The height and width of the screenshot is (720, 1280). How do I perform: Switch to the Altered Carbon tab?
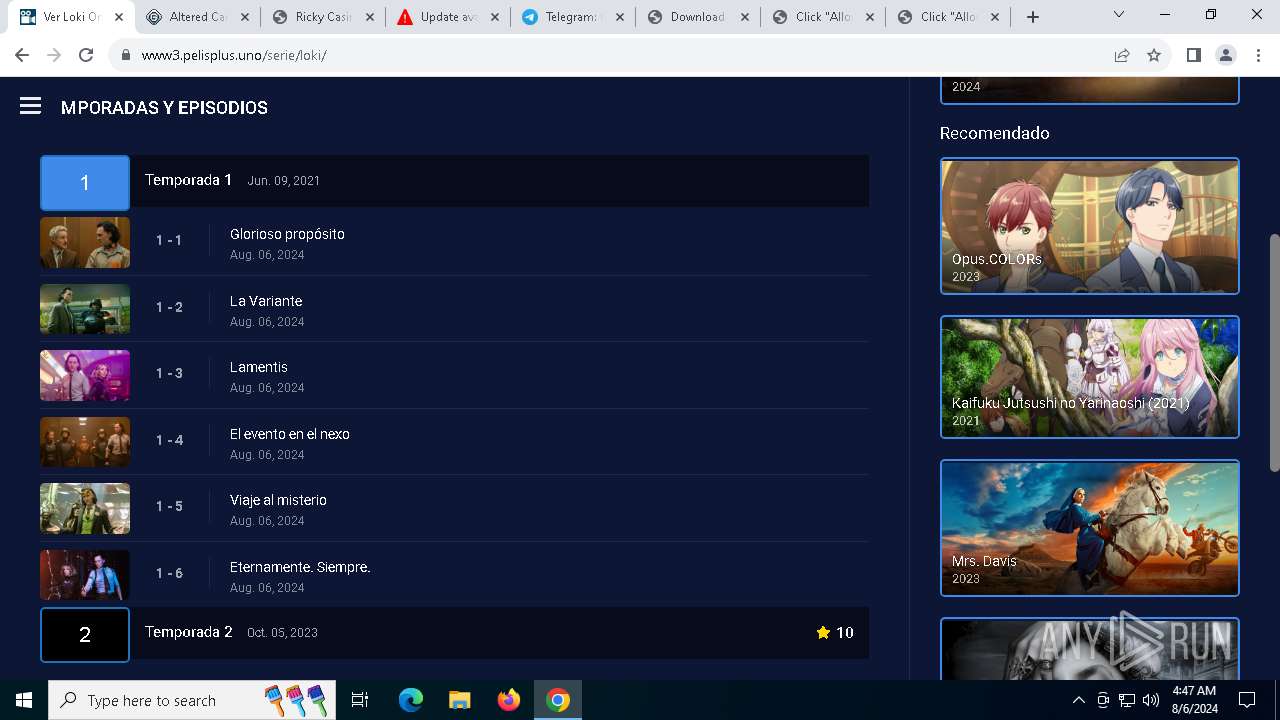196,17
